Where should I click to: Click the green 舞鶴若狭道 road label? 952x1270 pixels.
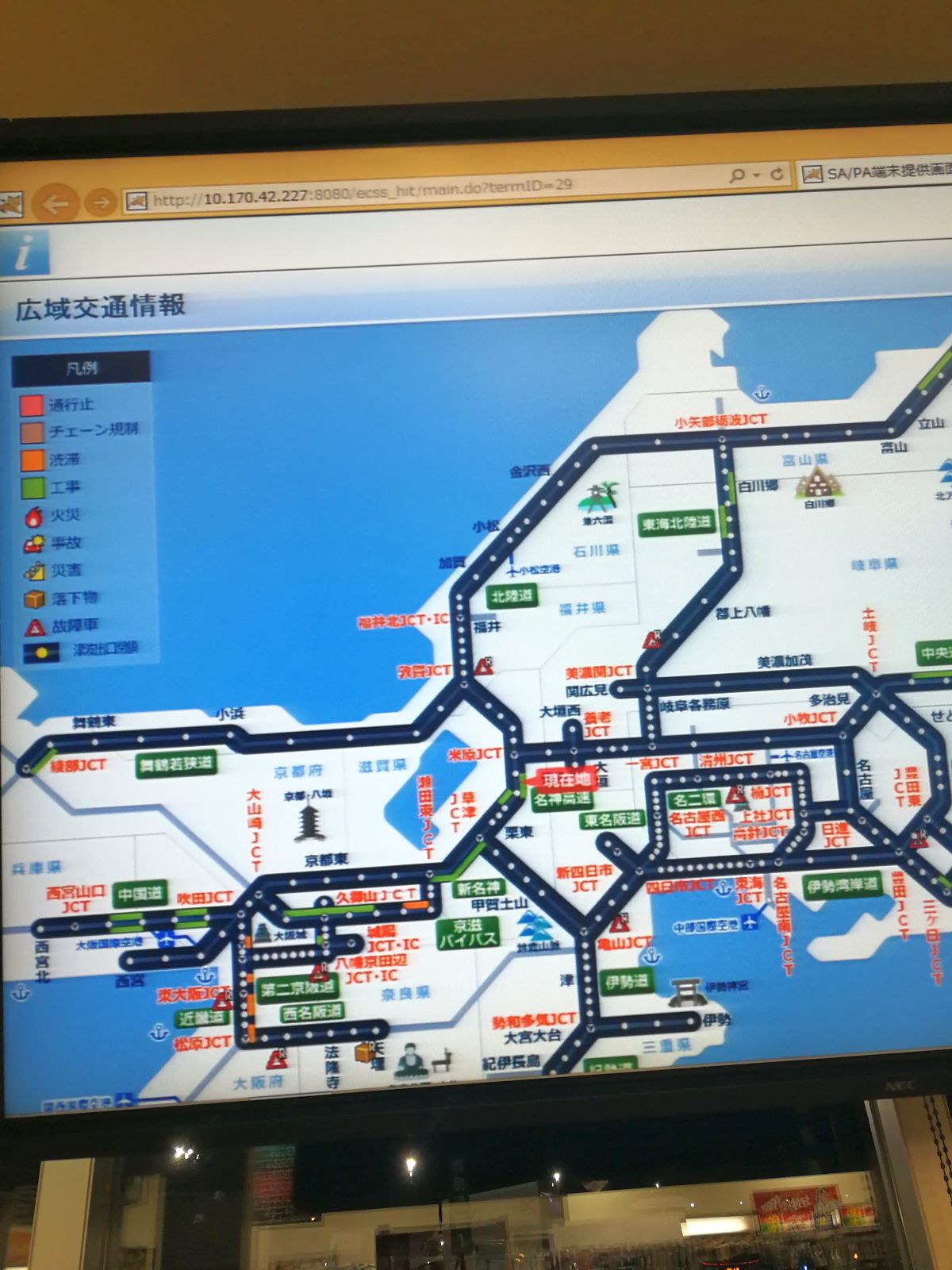[x=175, y=764]
